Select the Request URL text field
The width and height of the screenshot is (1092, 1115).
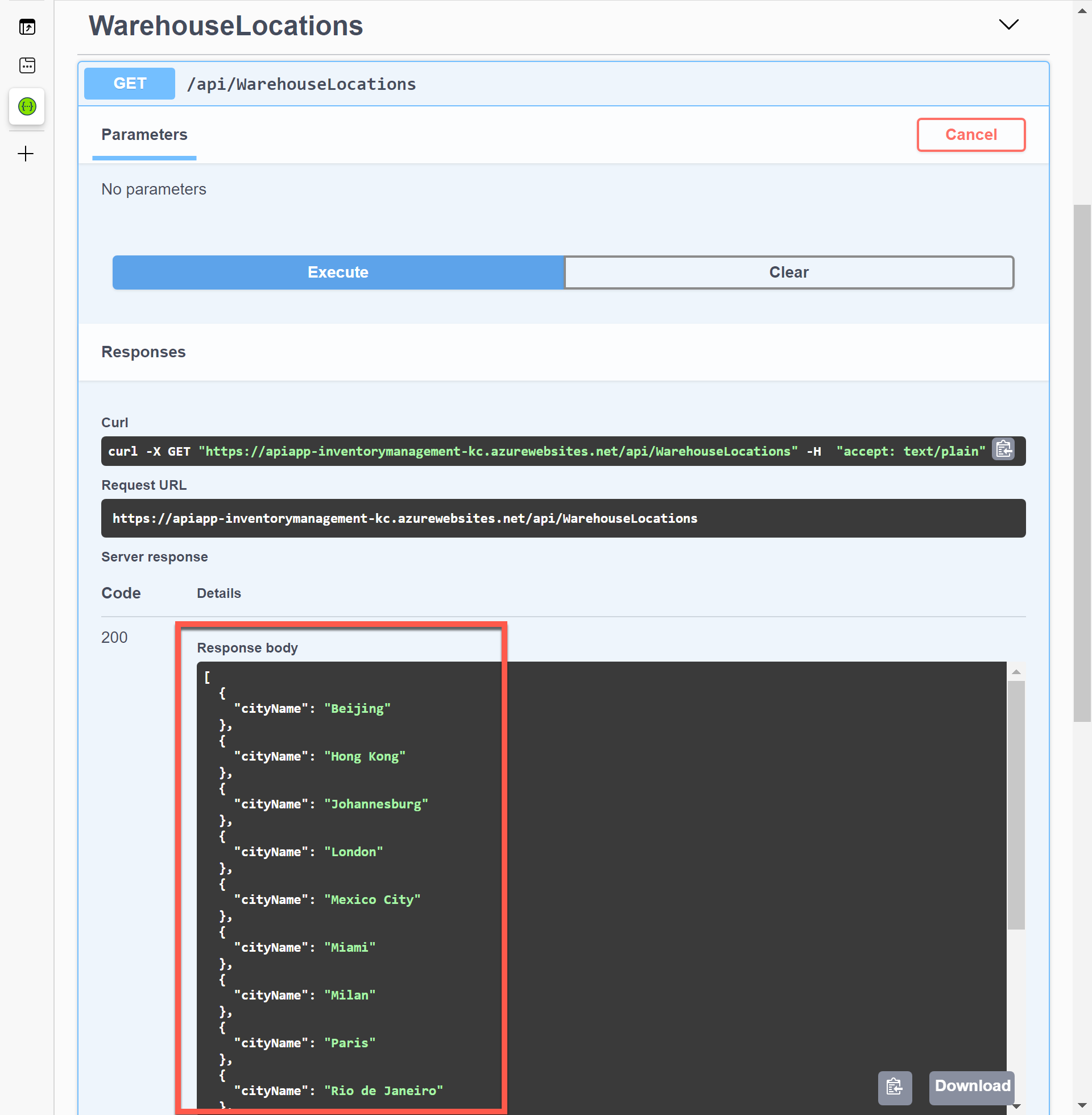pos(563,518)
